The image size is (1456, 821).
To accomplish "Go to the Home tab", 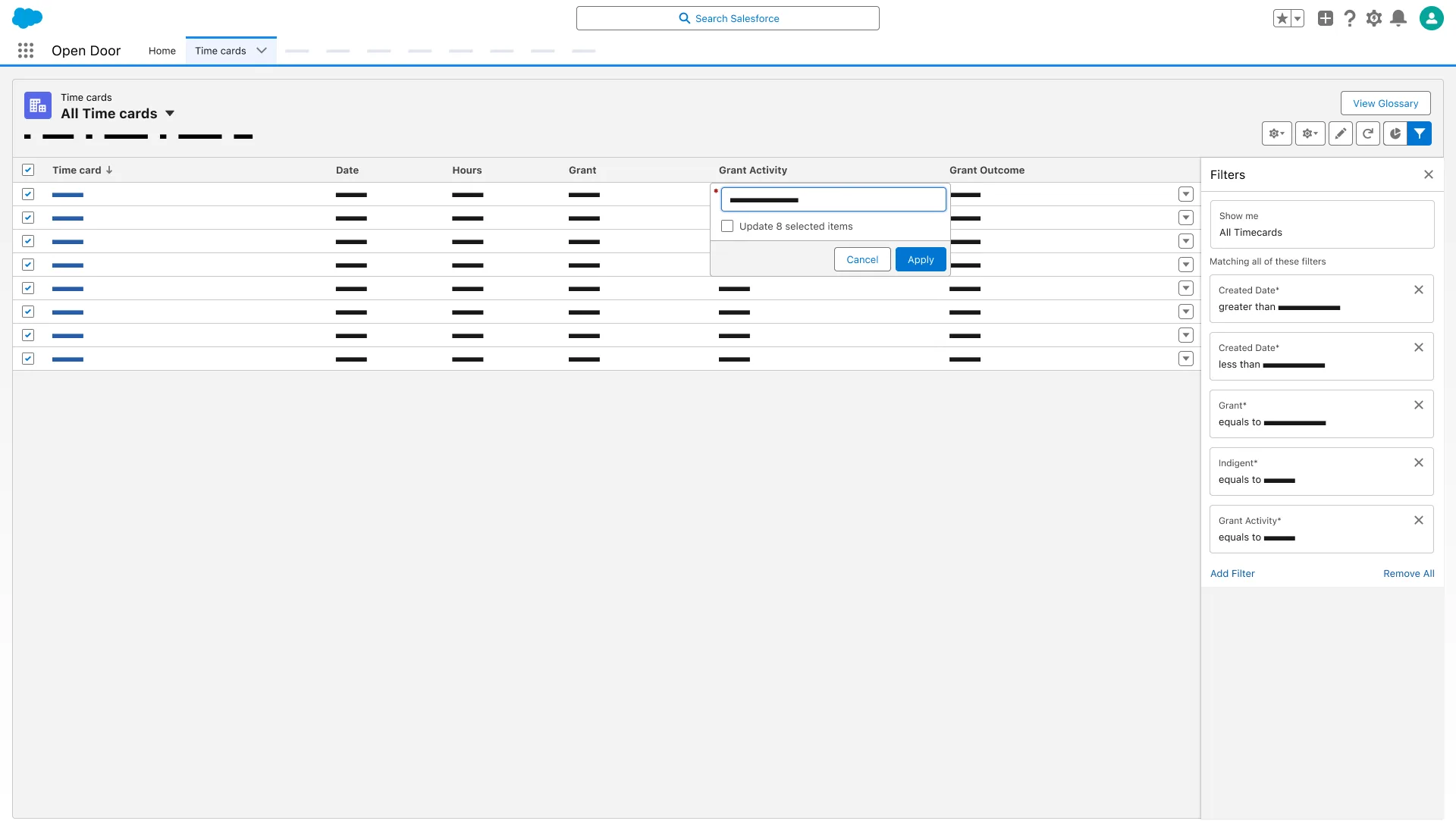I will [162, 51].
